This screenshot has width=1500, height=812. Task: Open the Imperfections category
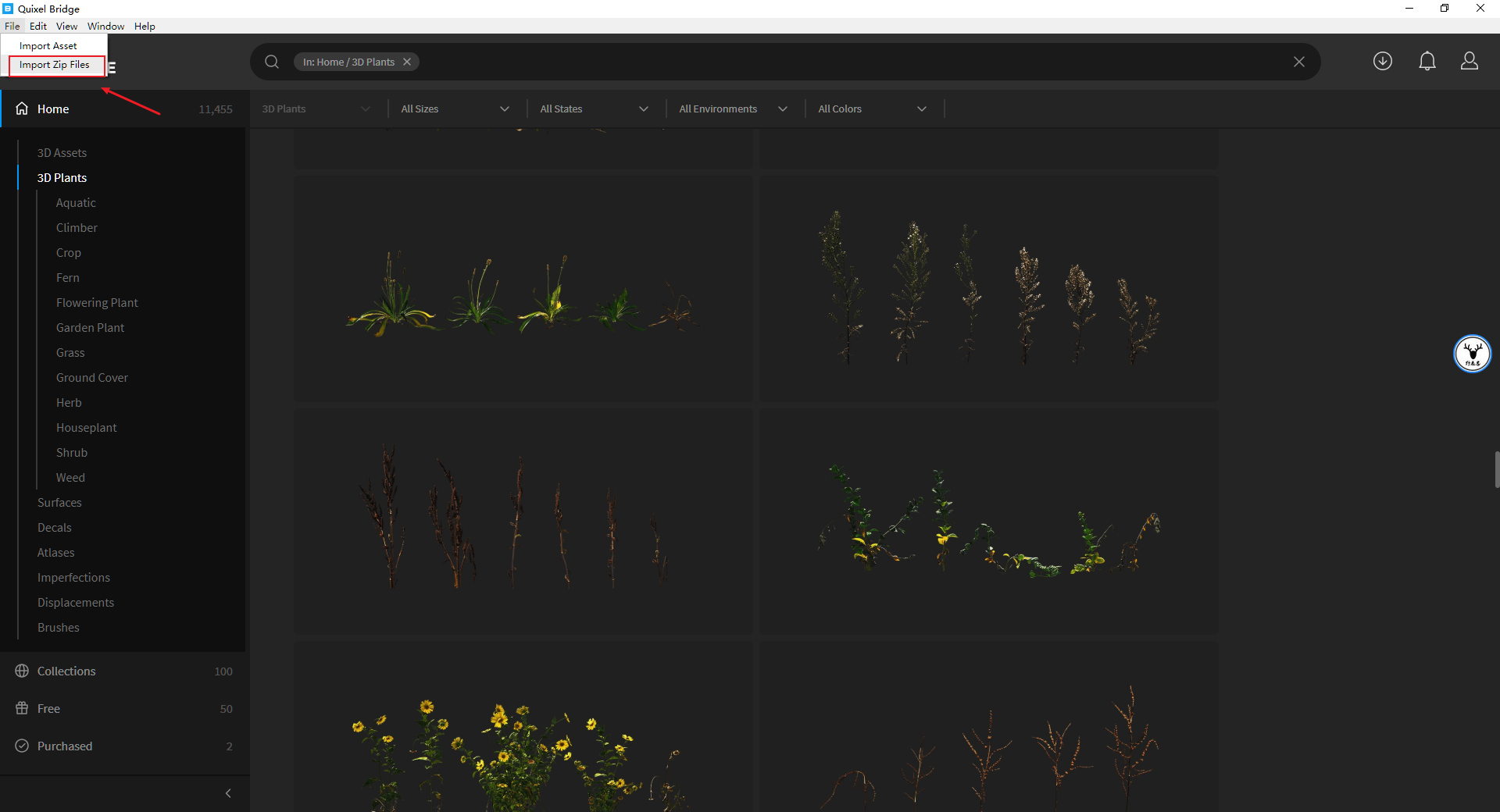73,578
